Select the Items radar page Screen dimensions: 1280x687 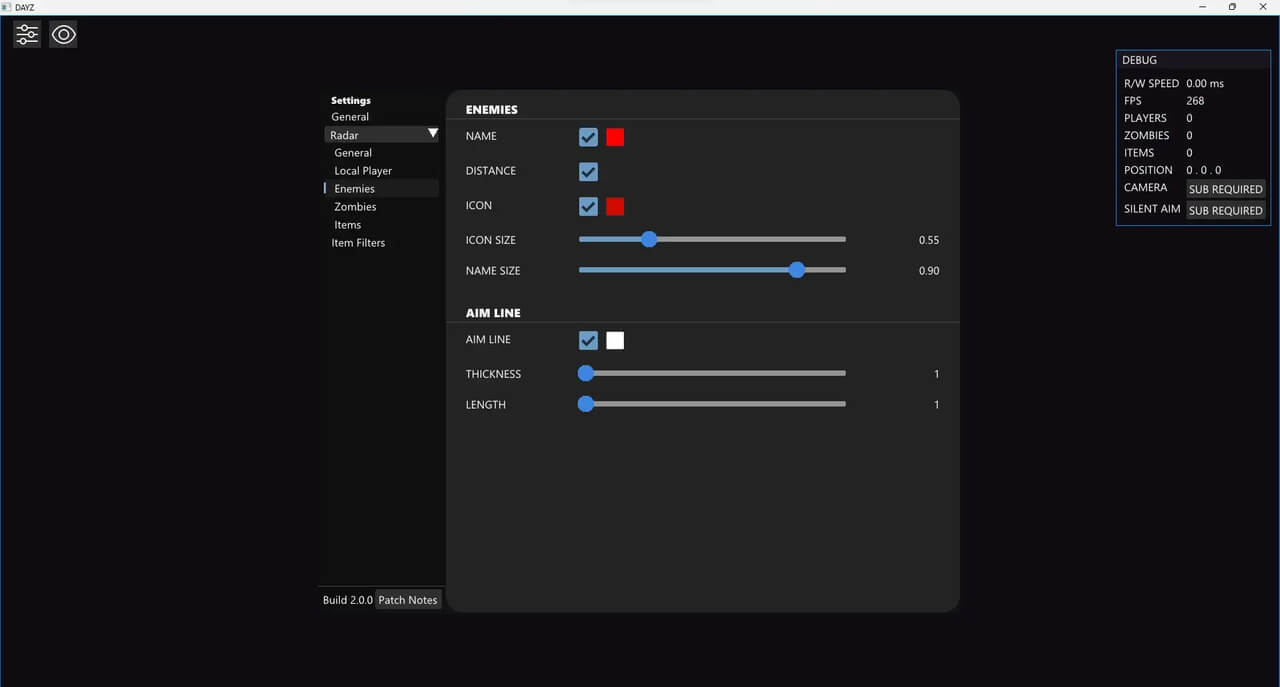(348, 225)
